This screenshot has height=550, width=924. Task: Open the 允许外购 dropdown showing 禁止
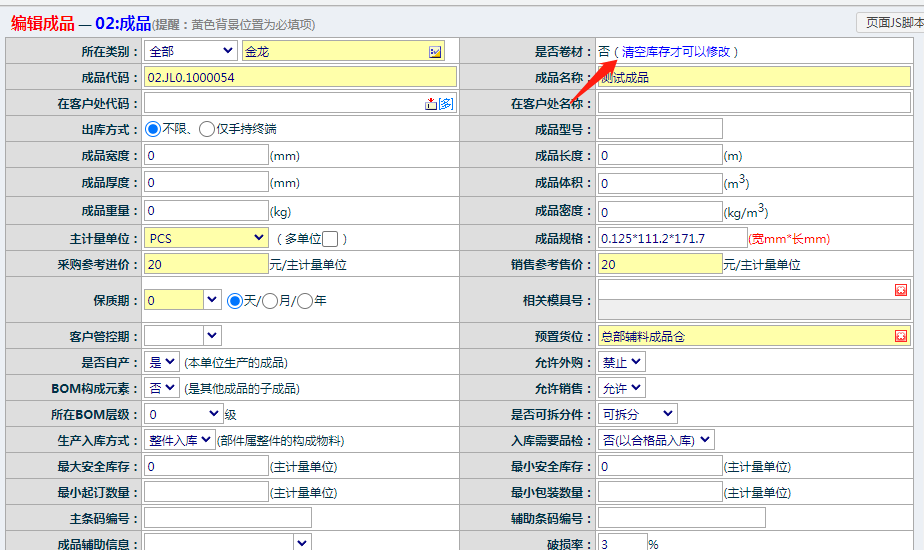[621, 362]
